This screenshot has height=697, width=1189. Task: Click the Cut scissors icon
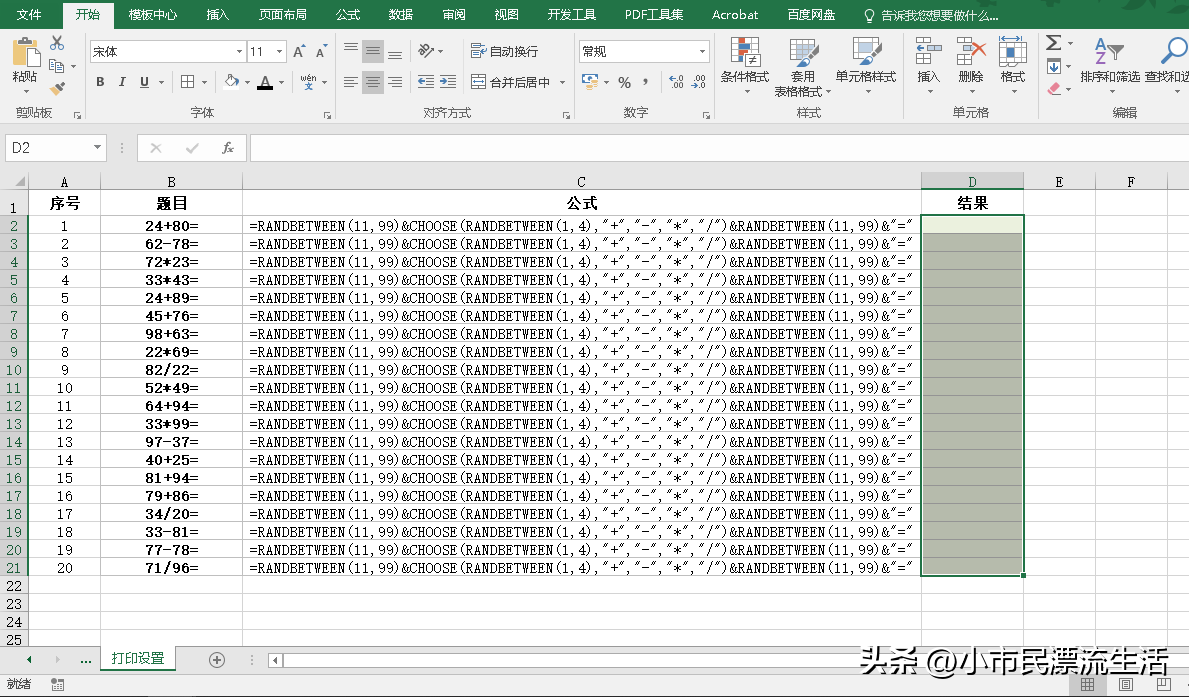click(x=57, y=43)
